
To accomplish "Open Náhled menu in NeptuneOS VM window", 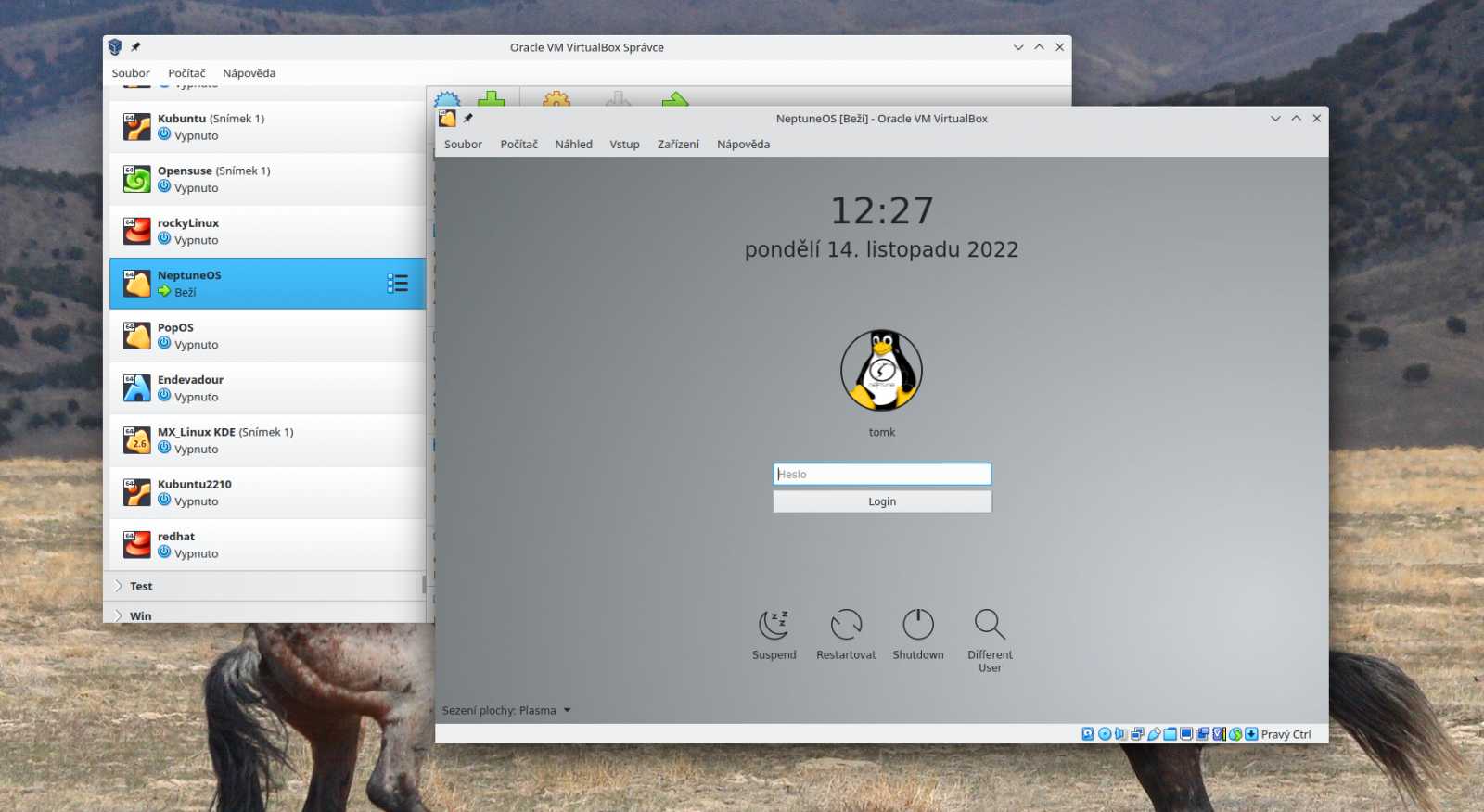I will [573, 145].
